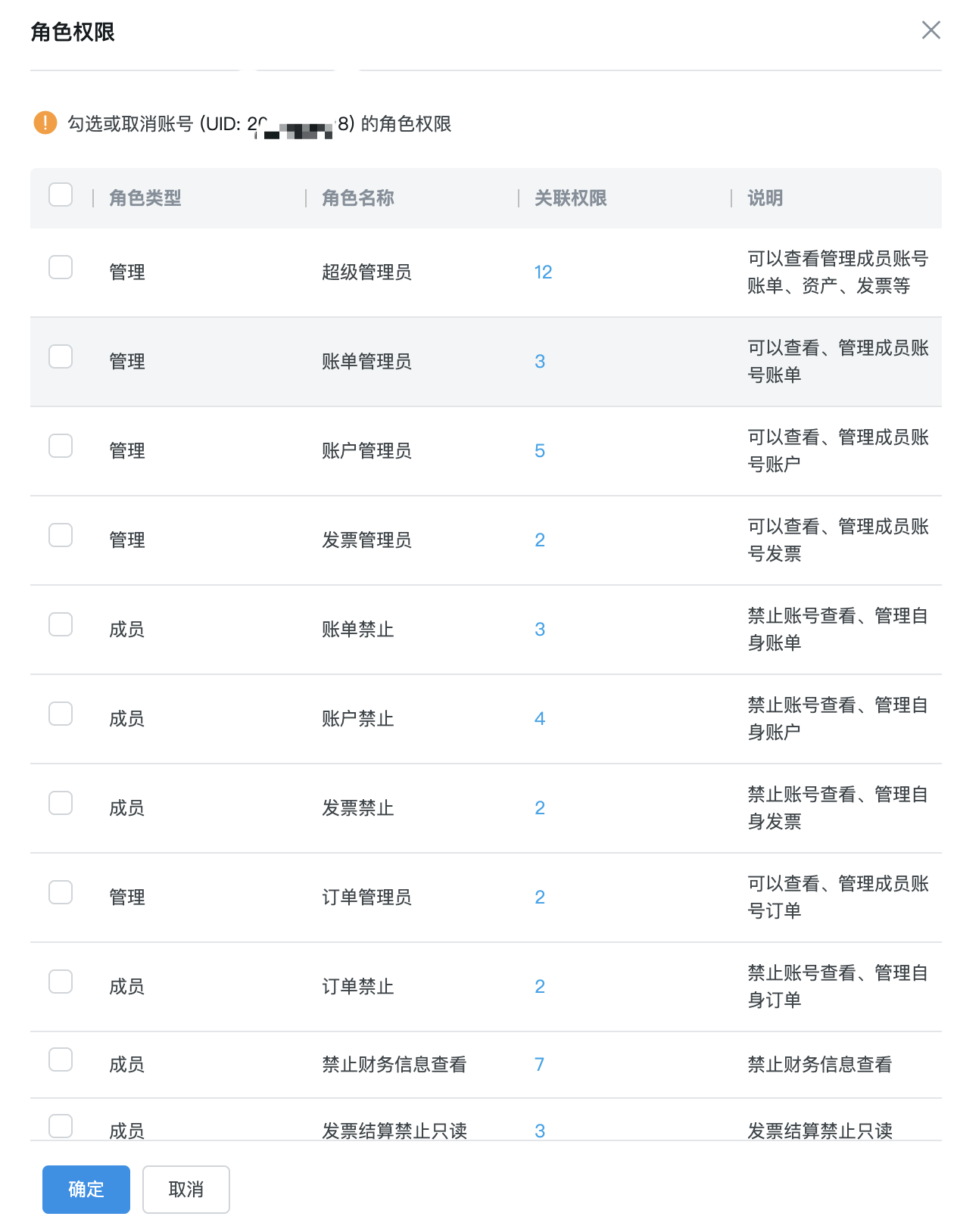Enable the 账户管理员 role checkbox
Viewport: 957px width, 1232px height.
(61, 446)
